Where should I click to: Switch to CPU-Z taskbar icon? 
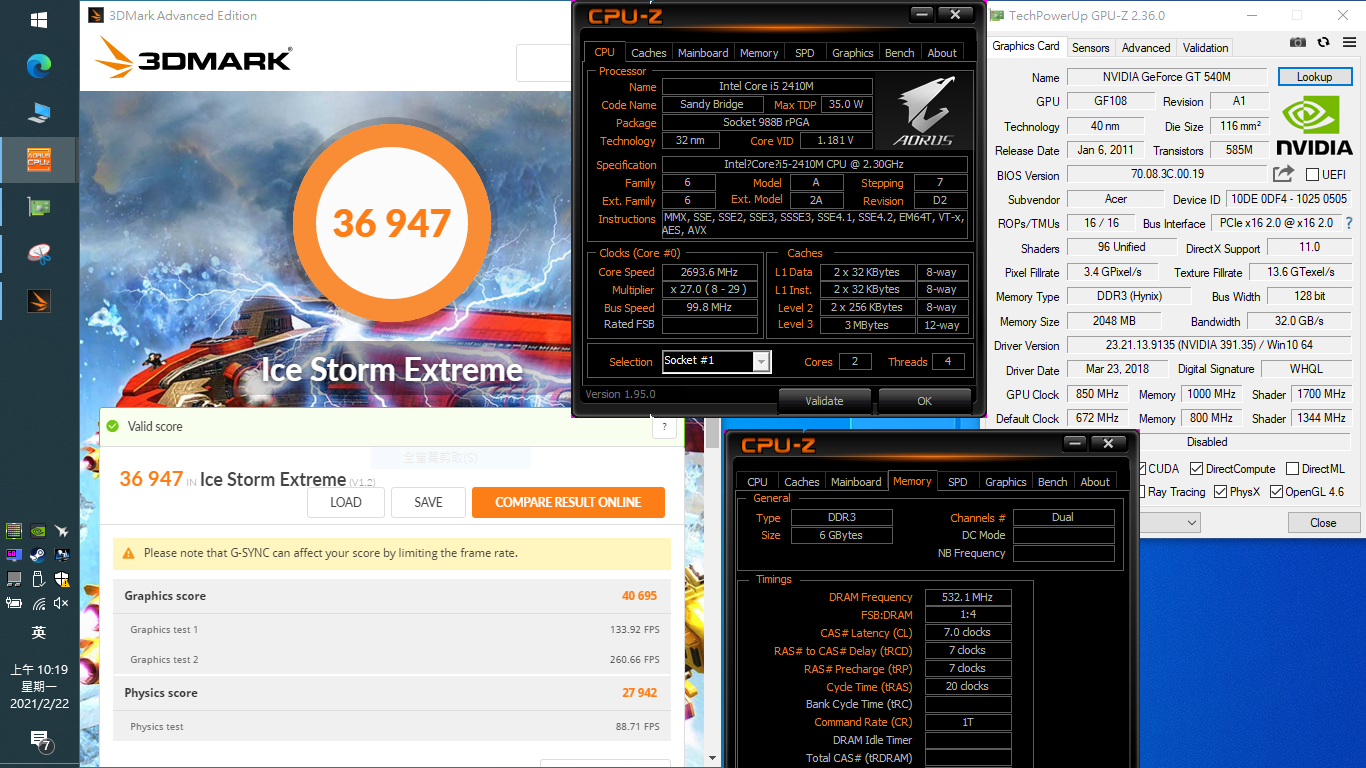coord(39,160)
